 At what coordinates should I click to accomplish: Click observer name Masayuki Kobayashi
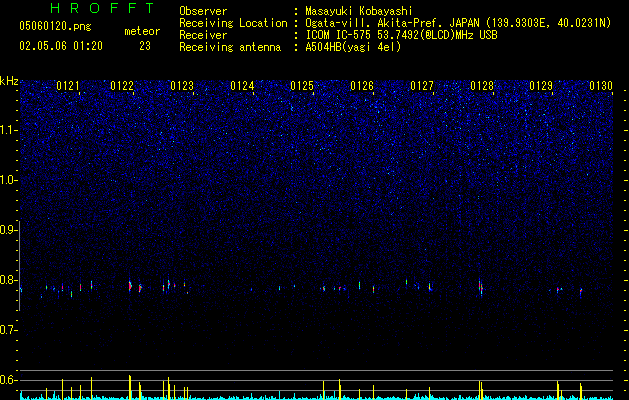[x=359, y=11]
